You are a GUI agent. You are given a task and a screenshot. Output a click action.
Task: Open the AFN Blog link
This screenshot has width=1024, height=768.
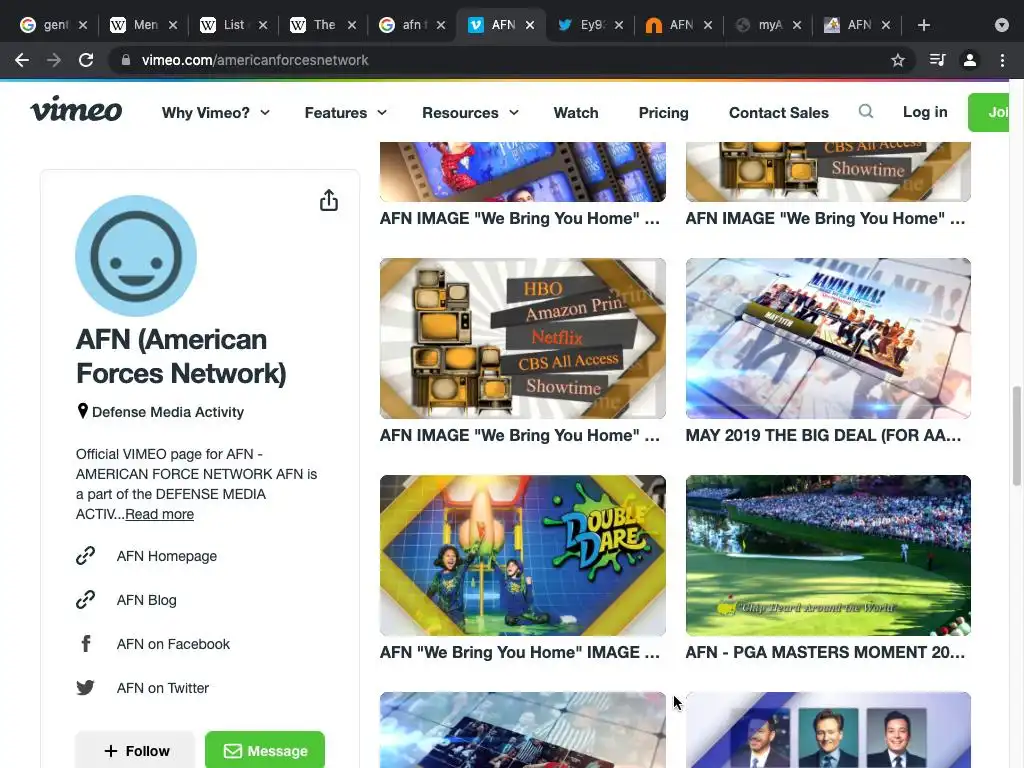tap(146, 600)
